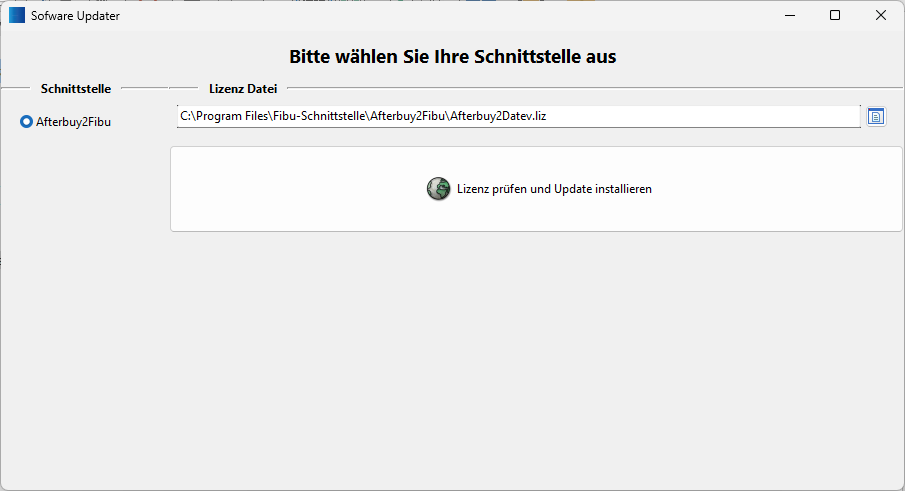The height and width of the screenshot is (491, 905).
Task: Maximize the Sofware Updater window
Action: click(x=835, y=16)
